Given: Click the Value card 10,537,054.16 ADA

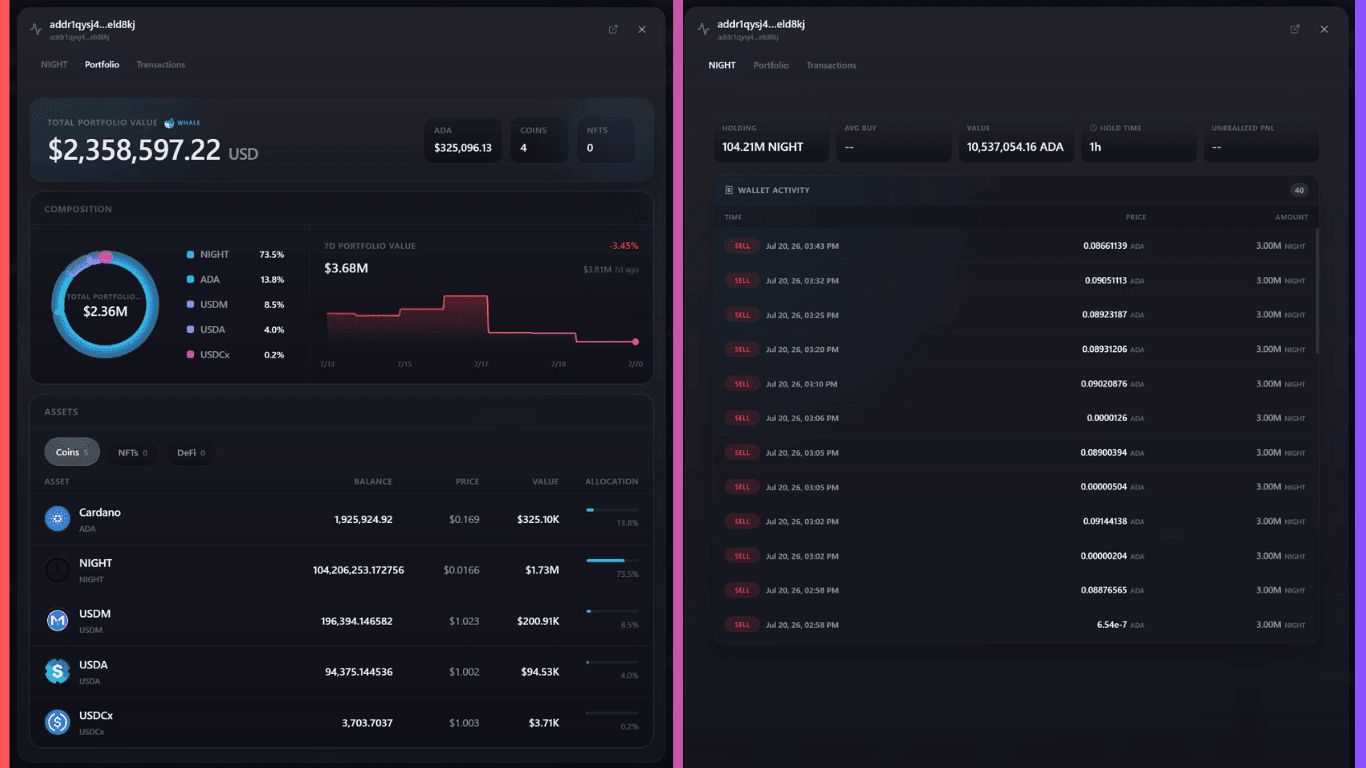Looking at the screenshot, I should tap(1015, 140).
